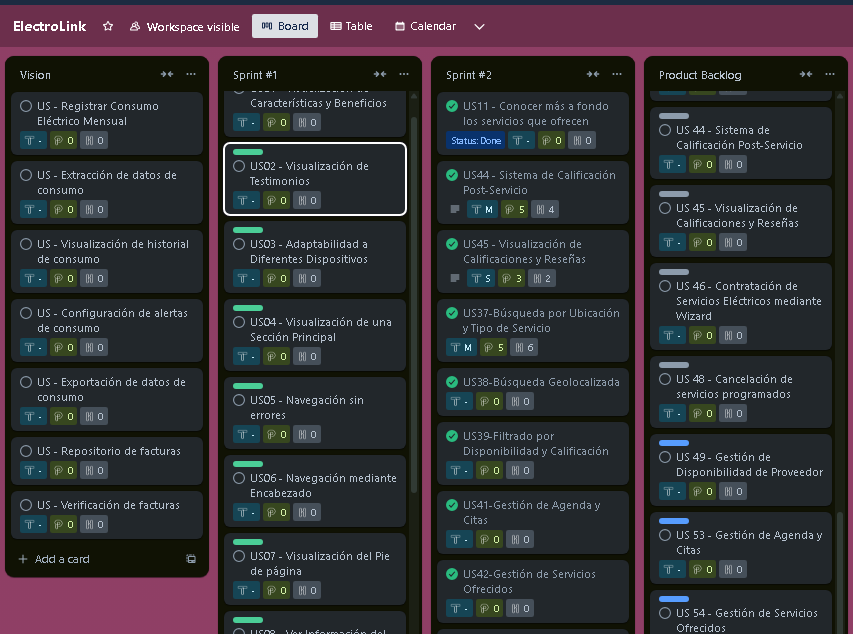The width and height of the screenshot is (853, 634).
Task: Click gray label on US 44 Backlog card
Action: tap(673, 116)
